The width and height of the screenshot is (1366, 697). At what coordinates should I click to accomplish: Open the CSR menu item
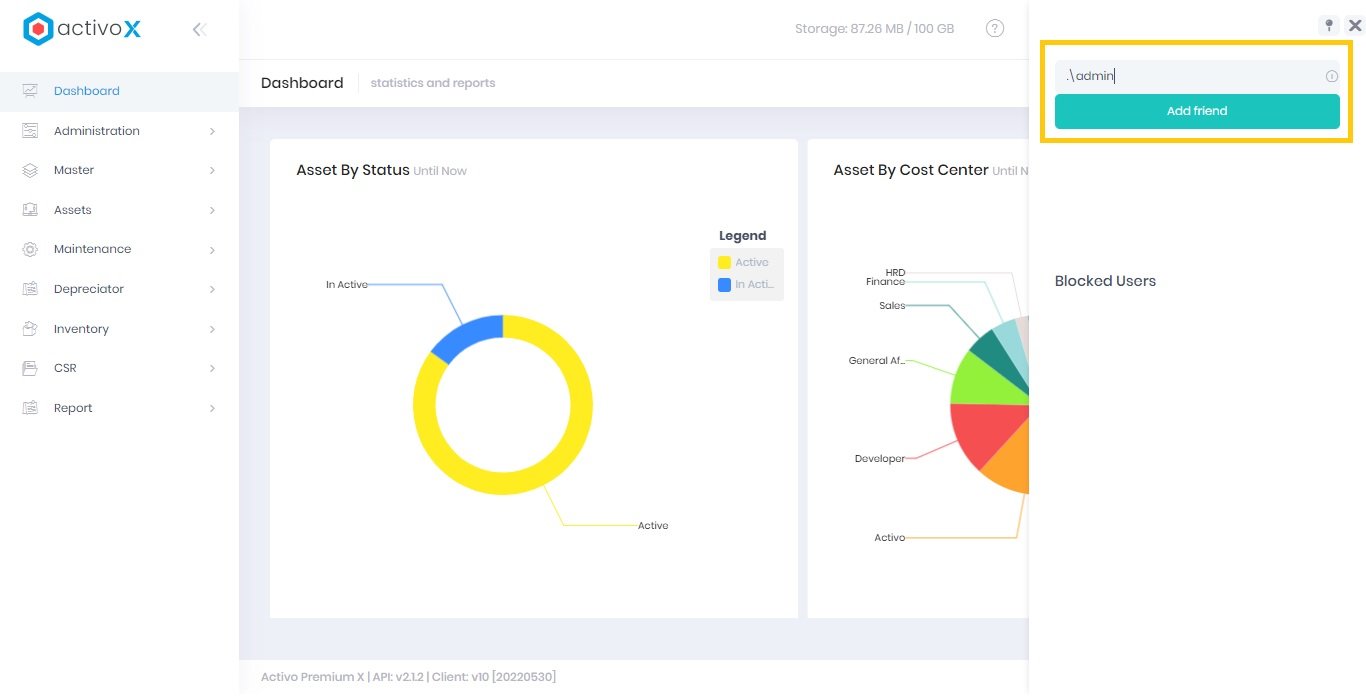coord(65,368)
